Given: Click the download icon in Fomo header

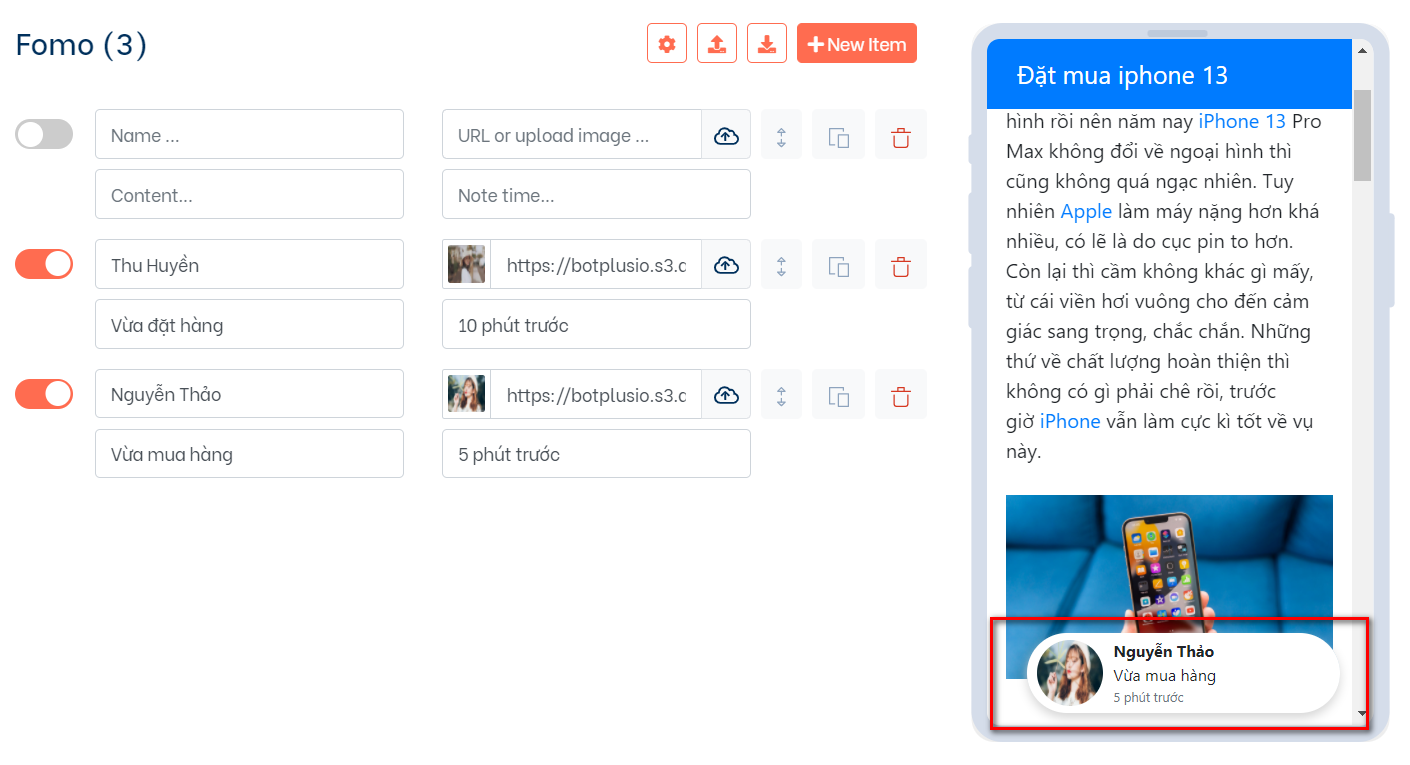Looking at the screenshot, I should pyautogui.click(x=767, y=44).
